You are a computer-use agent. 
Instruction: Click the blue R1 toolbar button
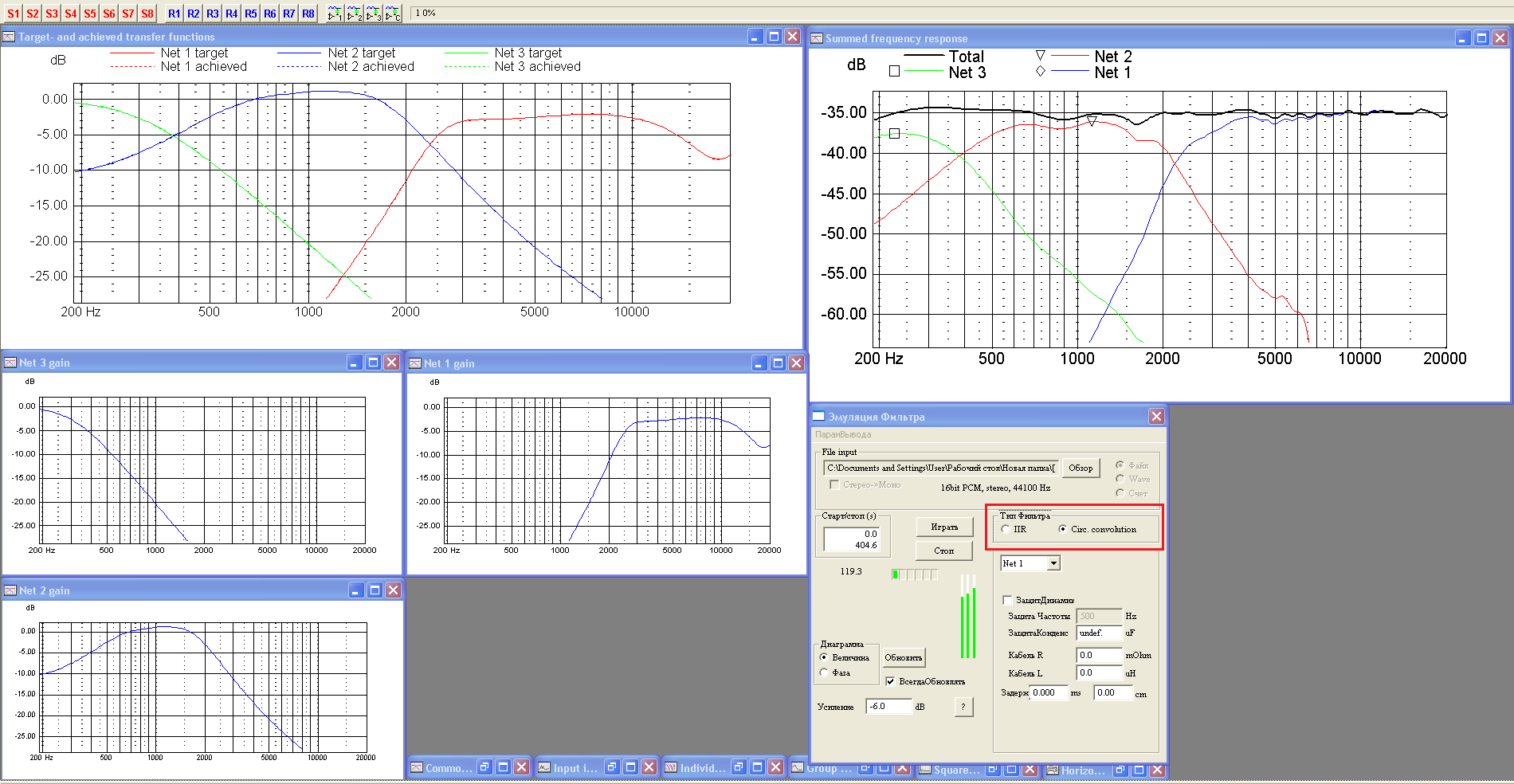(175, 14)
